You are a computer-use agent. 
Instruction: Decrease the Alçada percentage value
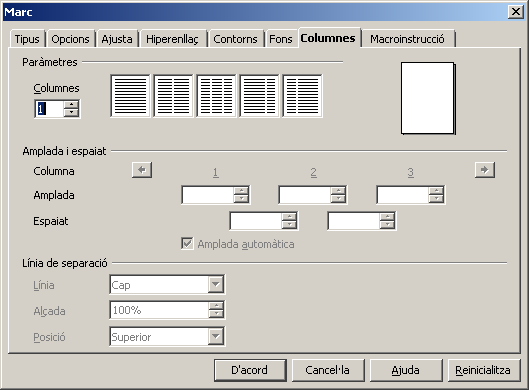[x=216, y=314]
